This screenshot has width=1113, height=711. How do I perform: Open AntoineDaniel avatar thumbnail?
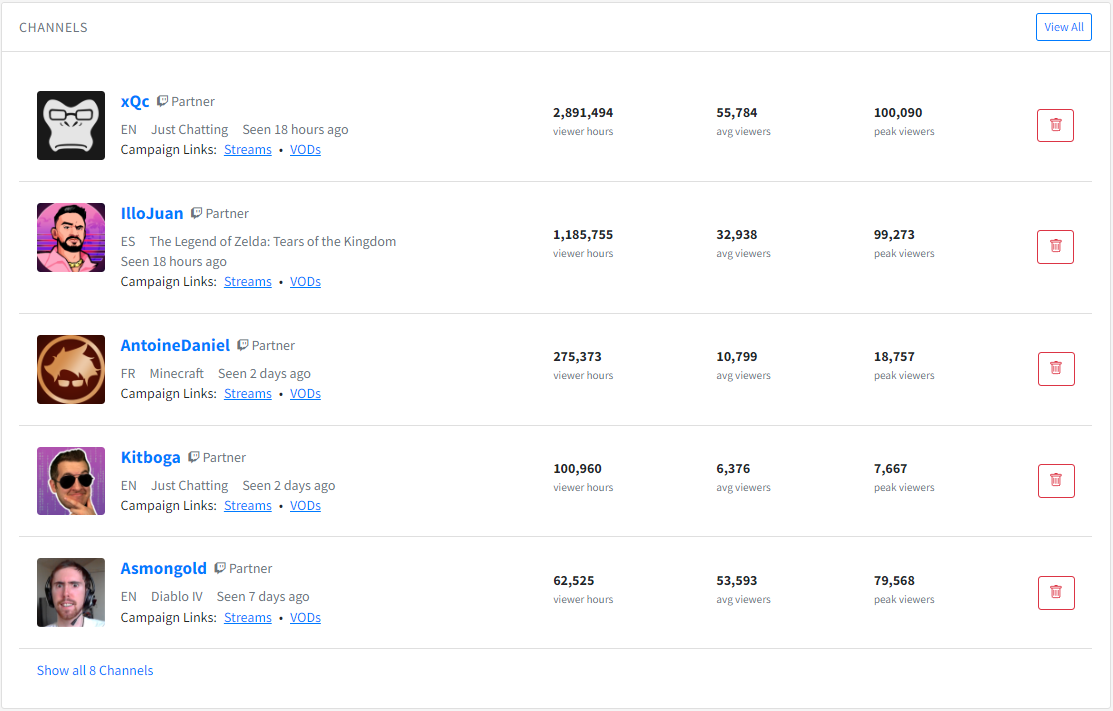(x=71, y=370)
